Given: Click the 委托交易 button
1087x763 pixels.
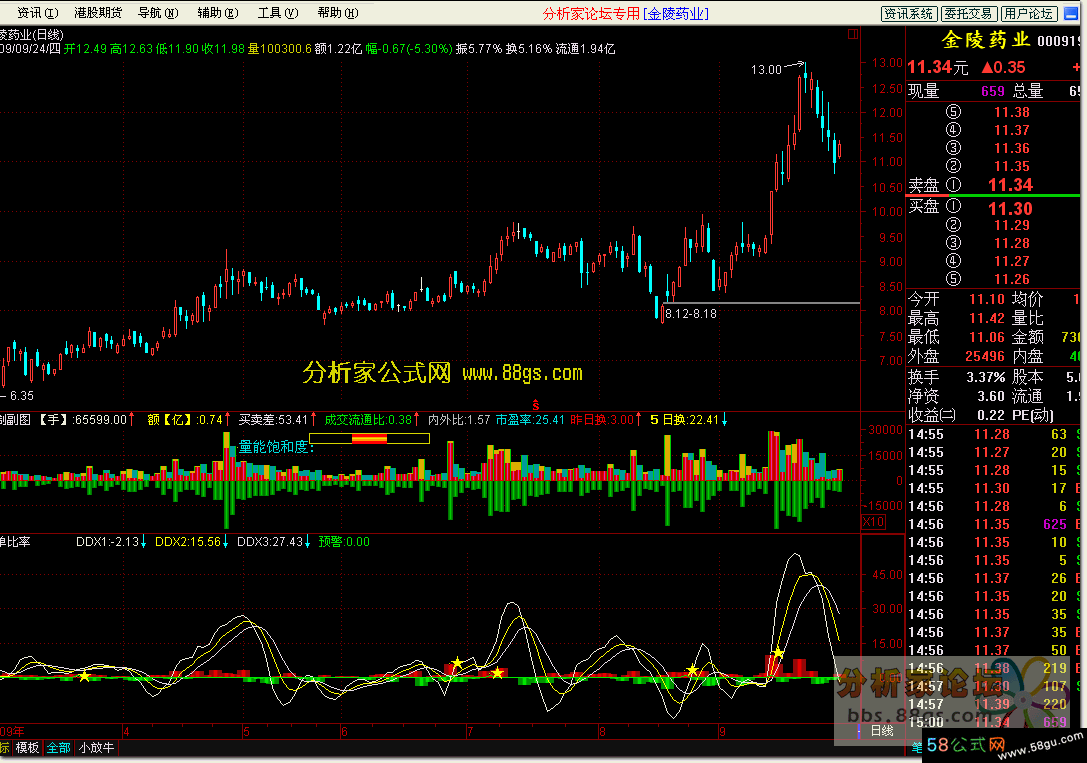Looking at the screenshot, I should 968,14.
